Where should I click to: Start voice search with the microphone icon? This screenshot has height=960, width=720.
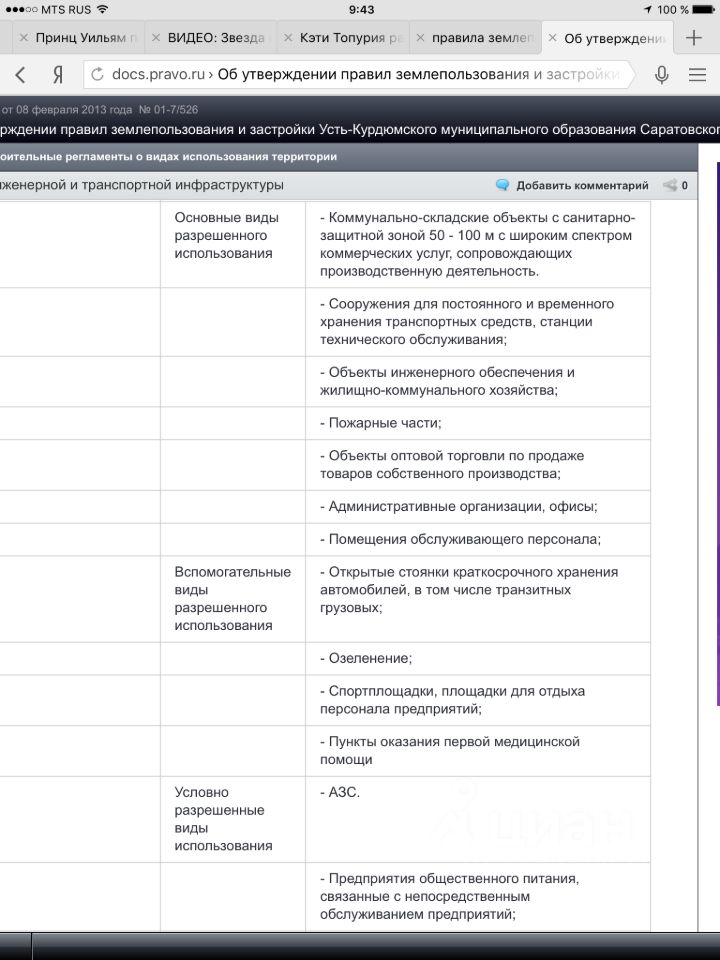click(661, 75)
